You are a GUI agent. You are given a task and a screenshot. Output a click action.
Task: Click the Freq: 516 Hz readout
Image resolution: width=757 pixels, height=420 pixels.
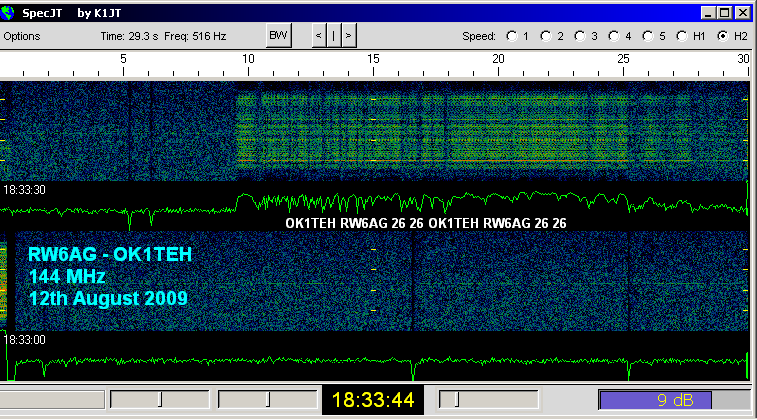(195, 36)
